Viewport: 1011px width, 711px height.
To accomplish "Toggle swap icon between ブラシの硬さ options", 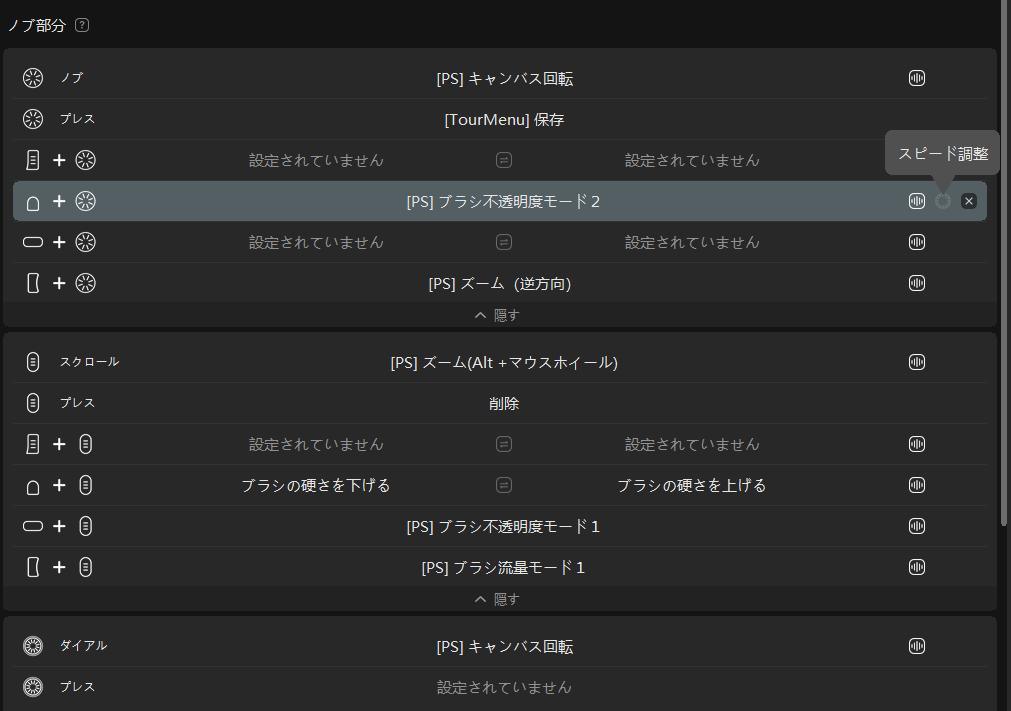I will tap(504, 485).
